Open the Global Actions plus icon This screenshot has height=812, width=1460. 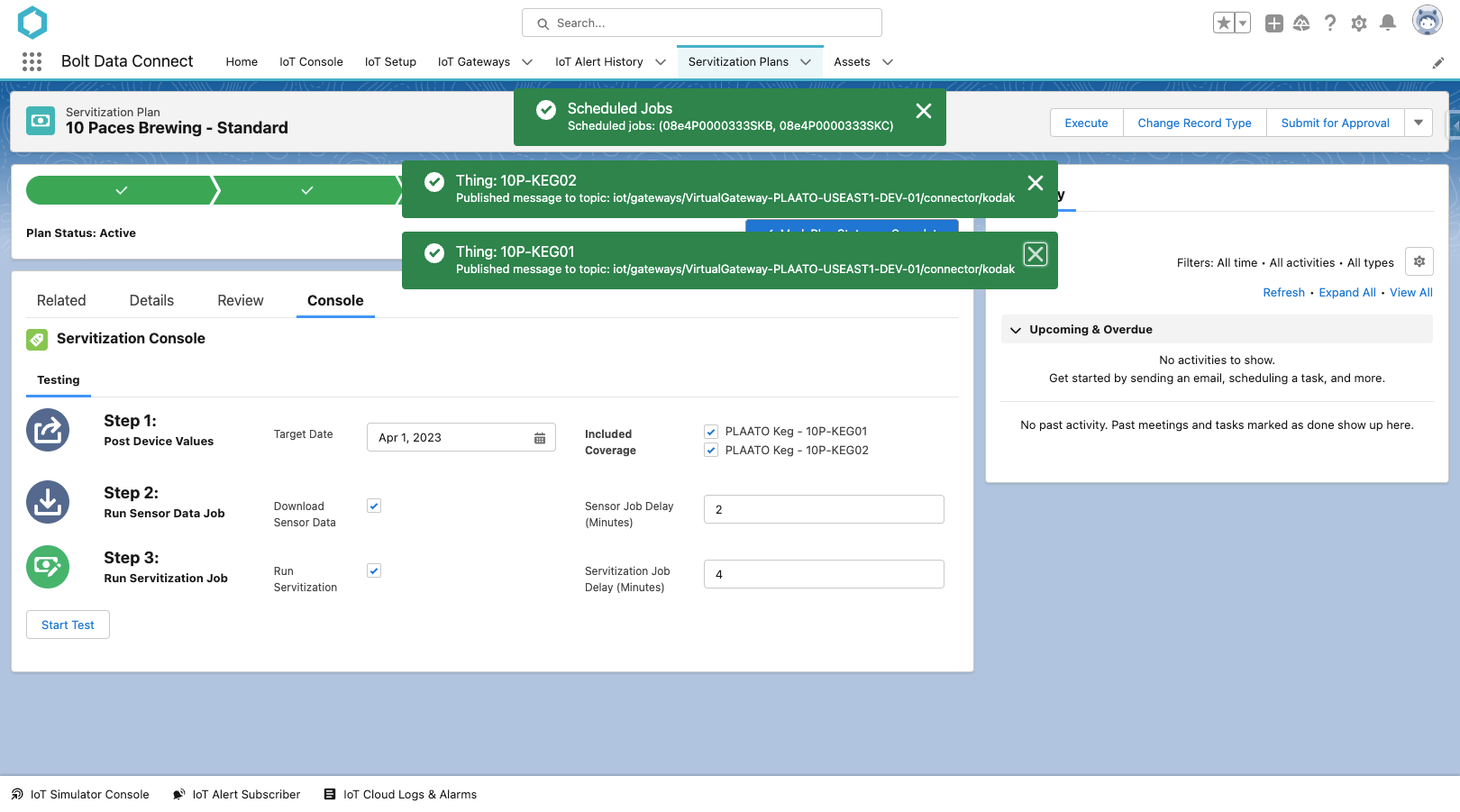(1273, 23)
